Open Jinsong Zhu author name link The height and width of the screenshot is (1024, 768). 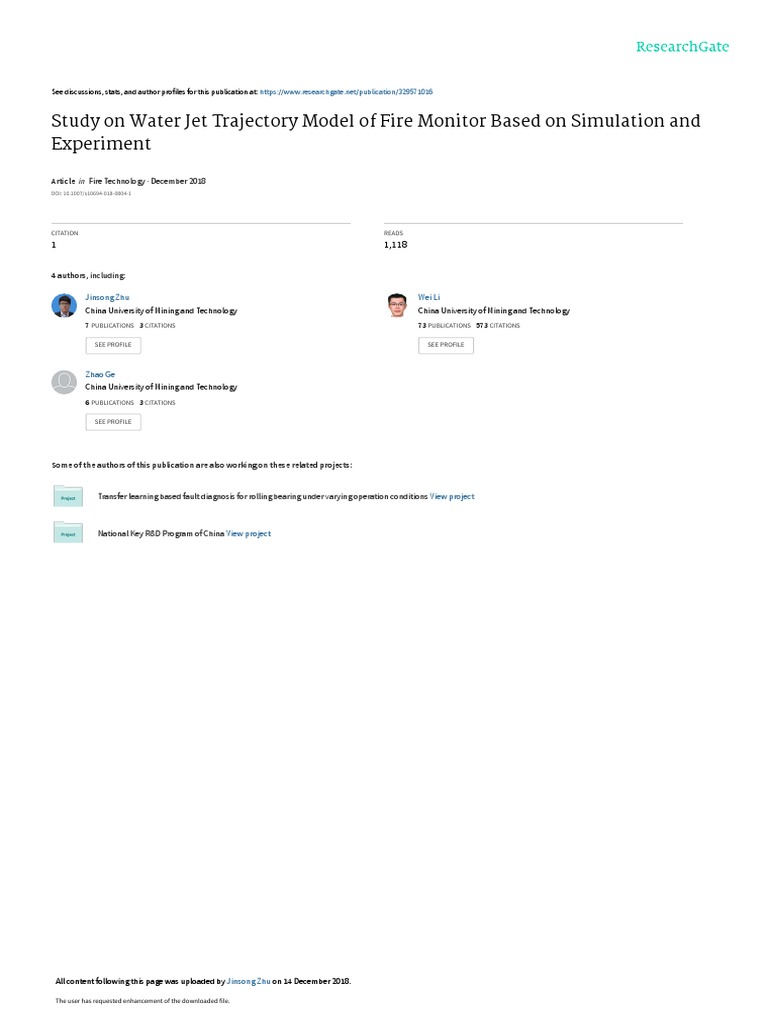(x=107, y=297)
